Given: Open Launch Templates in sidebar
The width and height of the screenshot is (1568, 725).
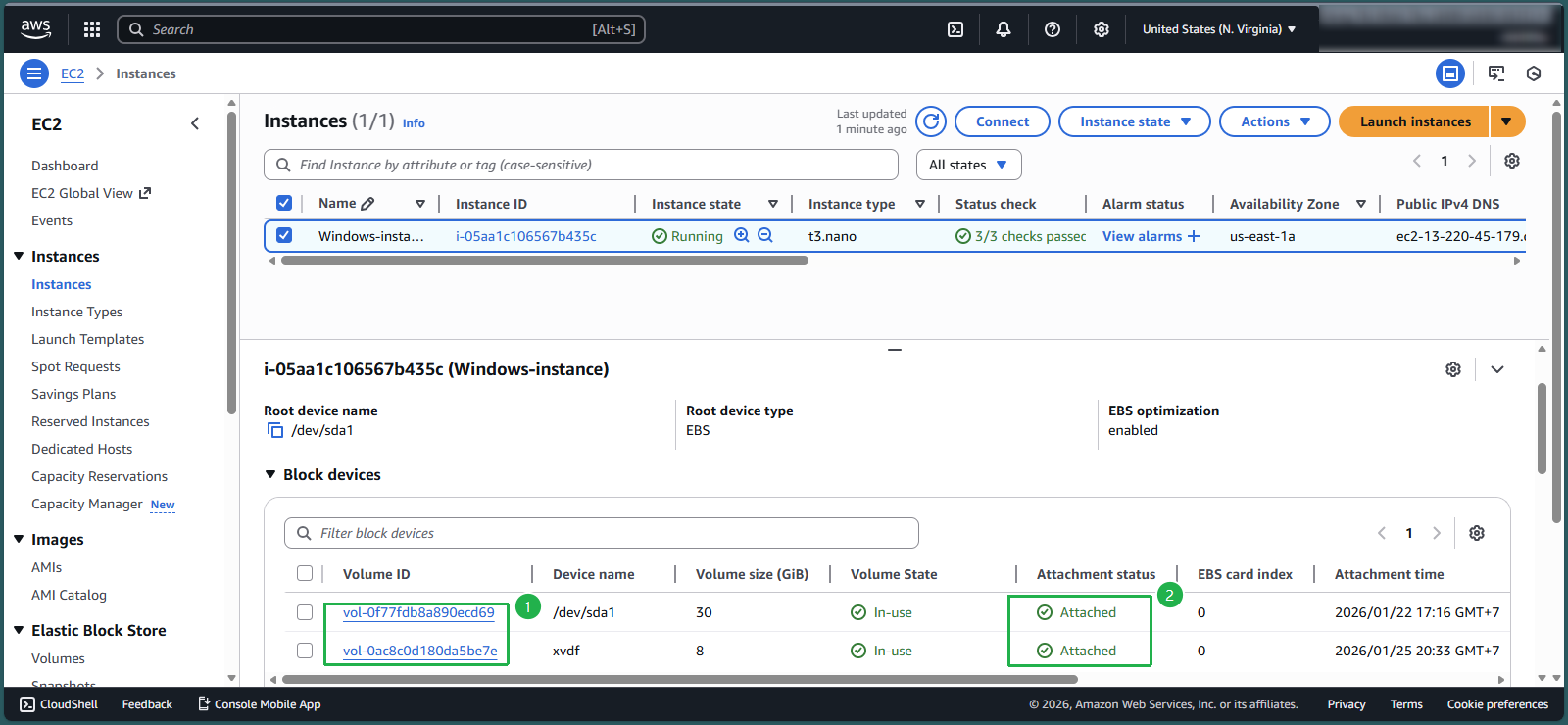Looking at the screenshot, I should [x=87, y=339].
